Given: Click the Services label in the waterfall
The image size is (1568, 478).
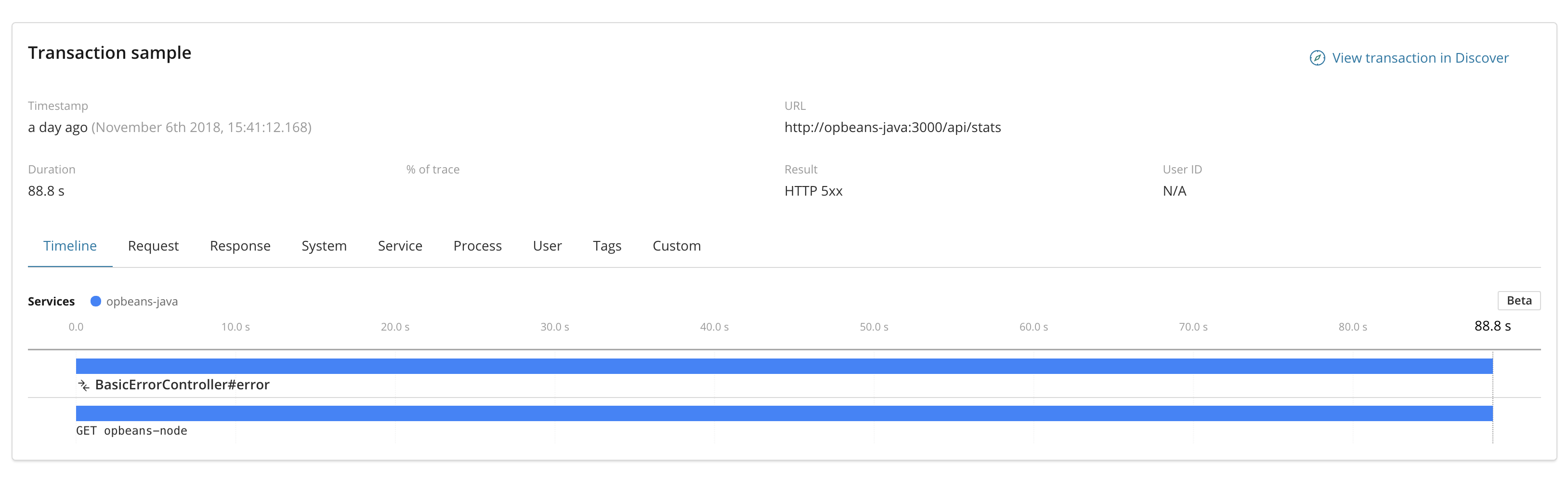Looking at the screenshot, I should (51, 300).
